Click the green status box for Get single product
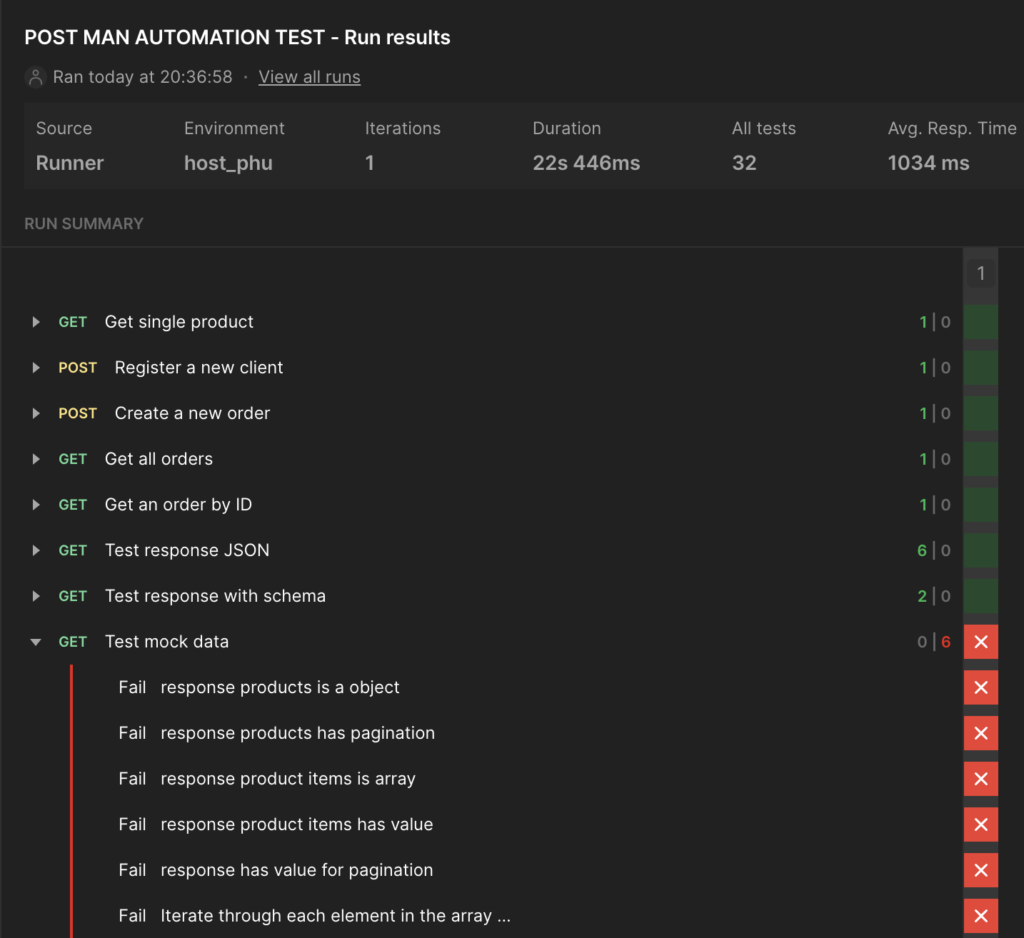1024x938 pixels. click(x=980, y=321)
